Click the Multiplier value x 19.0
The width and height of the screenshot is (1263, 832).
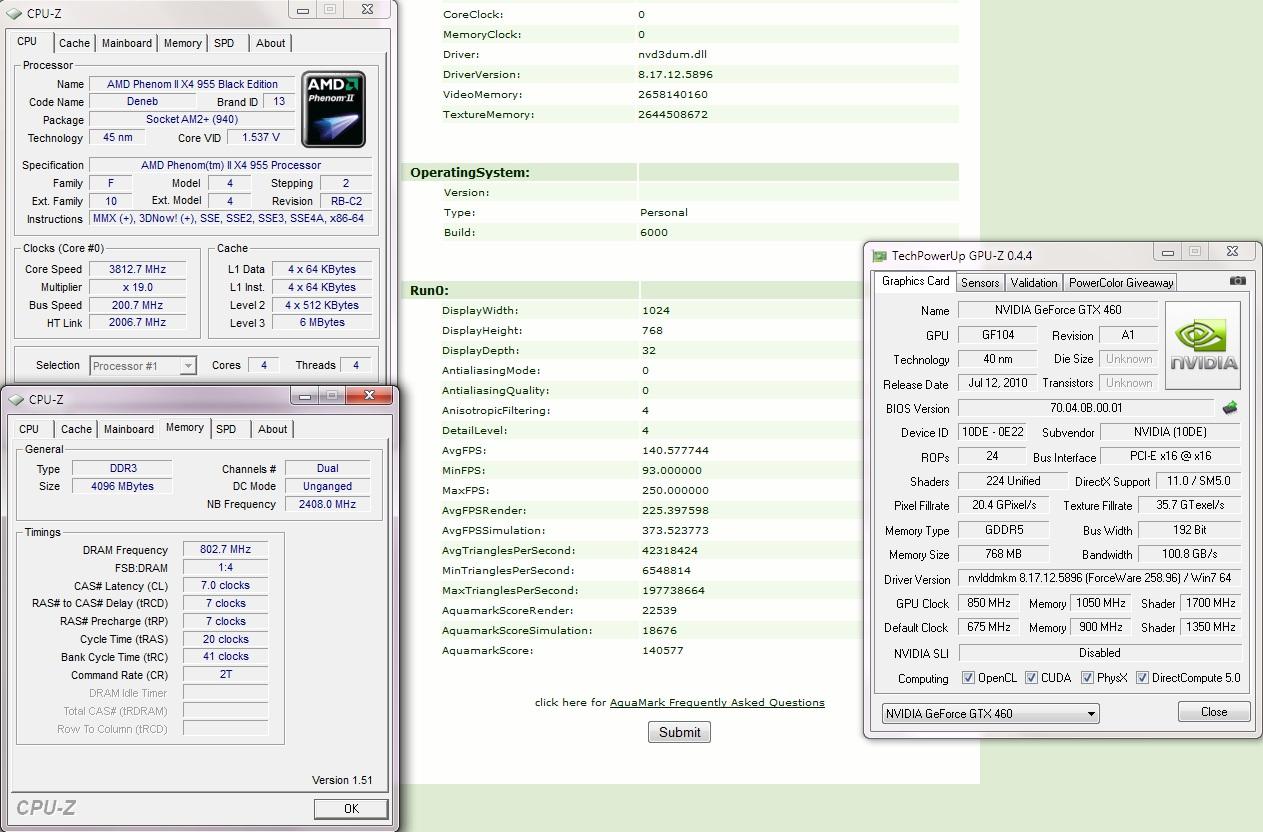(138, 287)
